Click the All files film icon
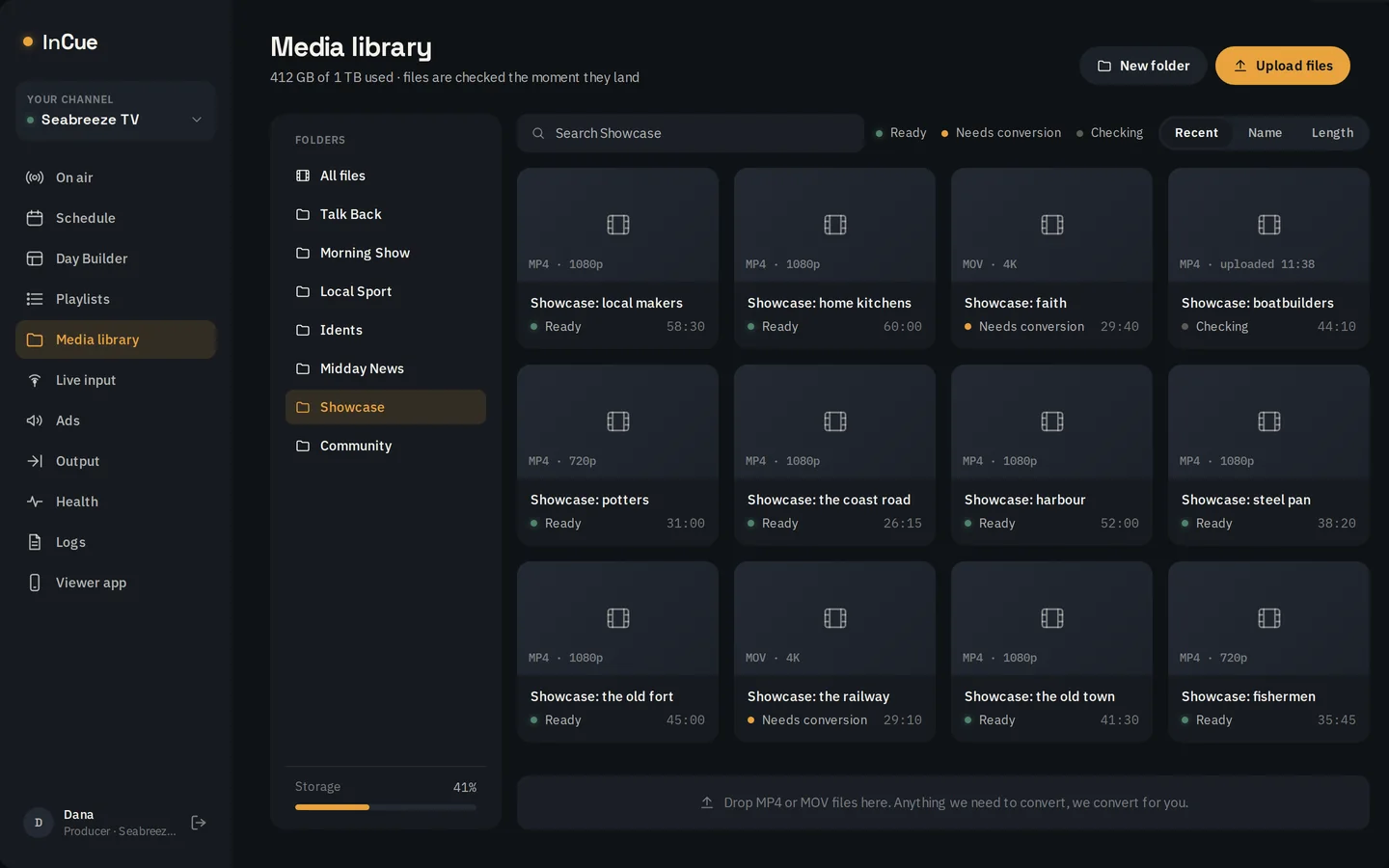This screenshot has width=1389, height=868. coord(303,176)
